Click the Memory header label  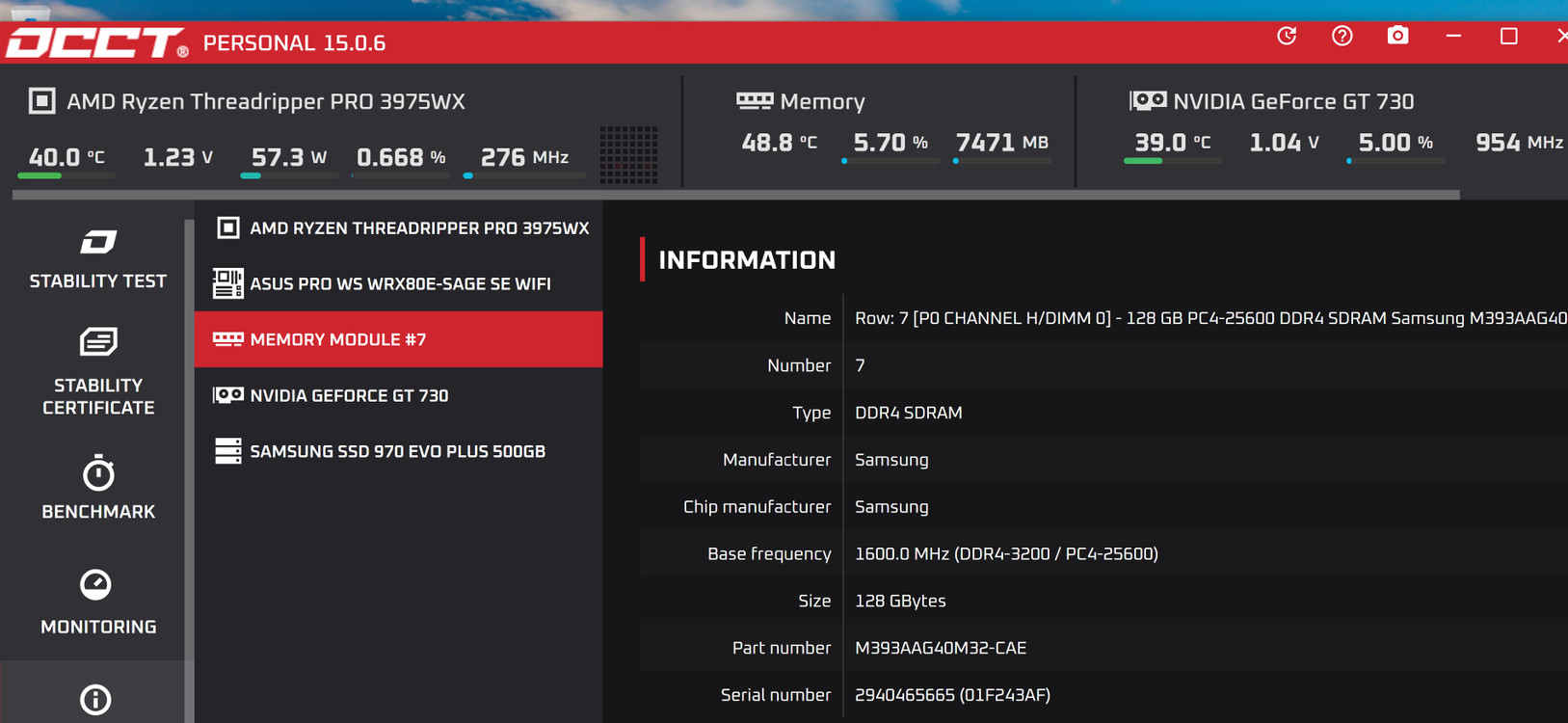coord(821,101)
